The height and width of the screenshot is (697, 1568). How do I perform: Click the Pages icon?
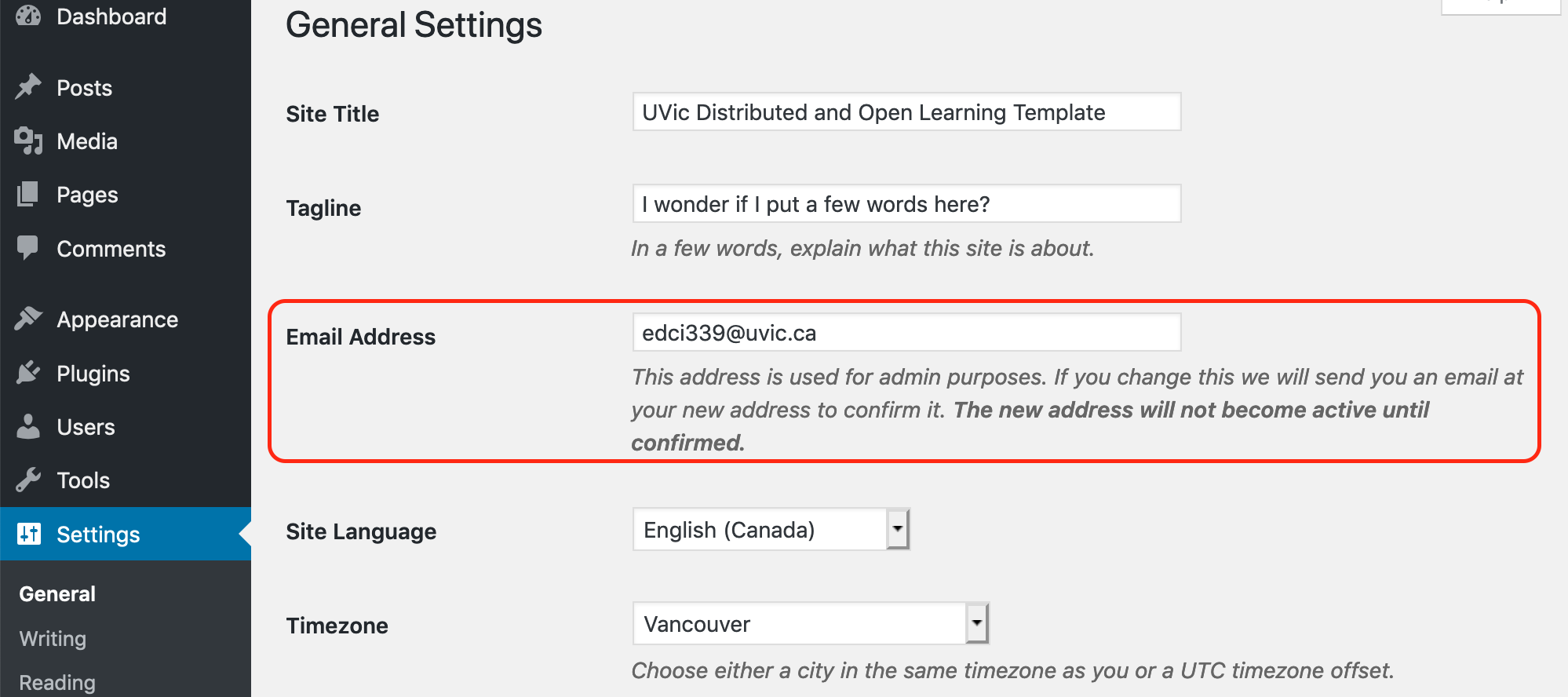[27, 195]
